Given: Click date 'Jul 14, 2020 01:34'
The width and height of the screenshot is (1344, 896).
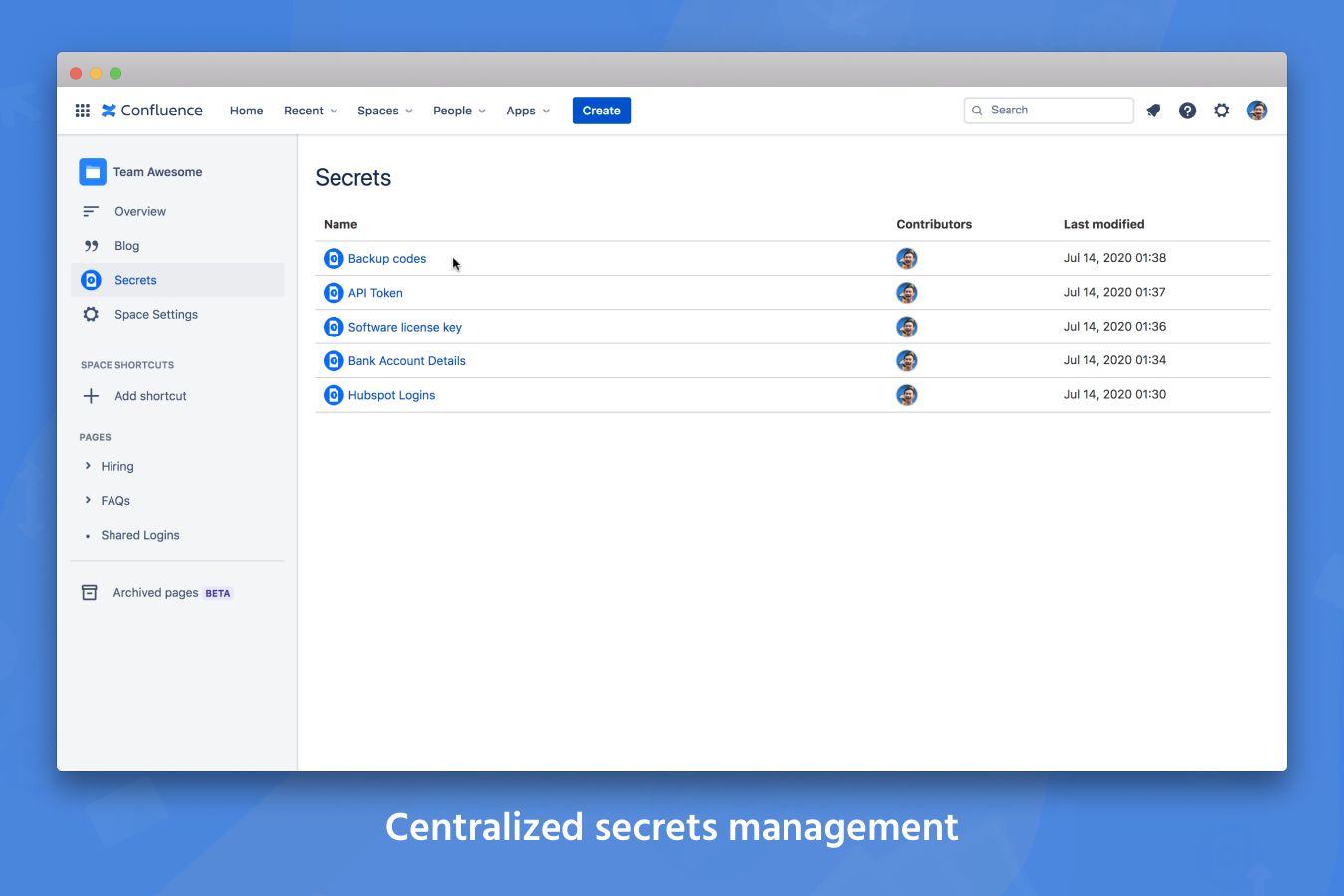Looking at the screenshot, I should [1115, 360].
